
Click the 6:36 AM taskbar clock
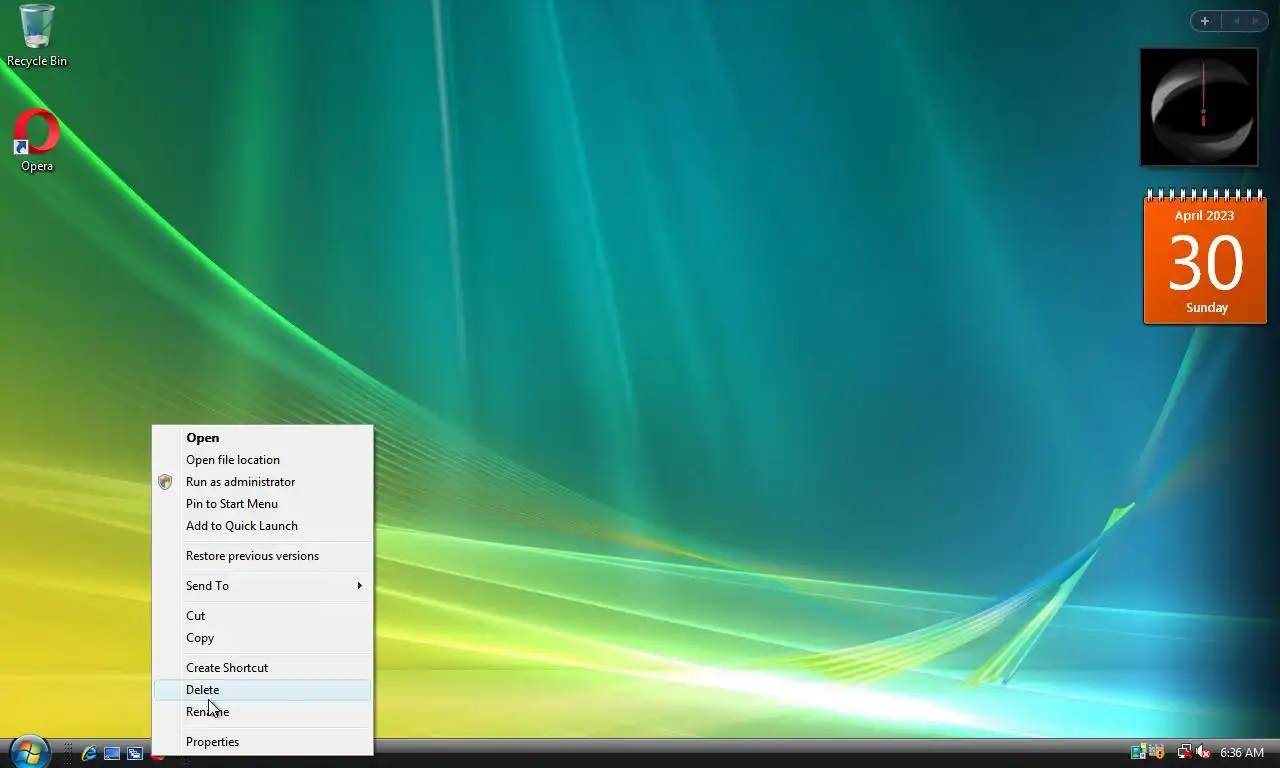[x=1242, y=753]
